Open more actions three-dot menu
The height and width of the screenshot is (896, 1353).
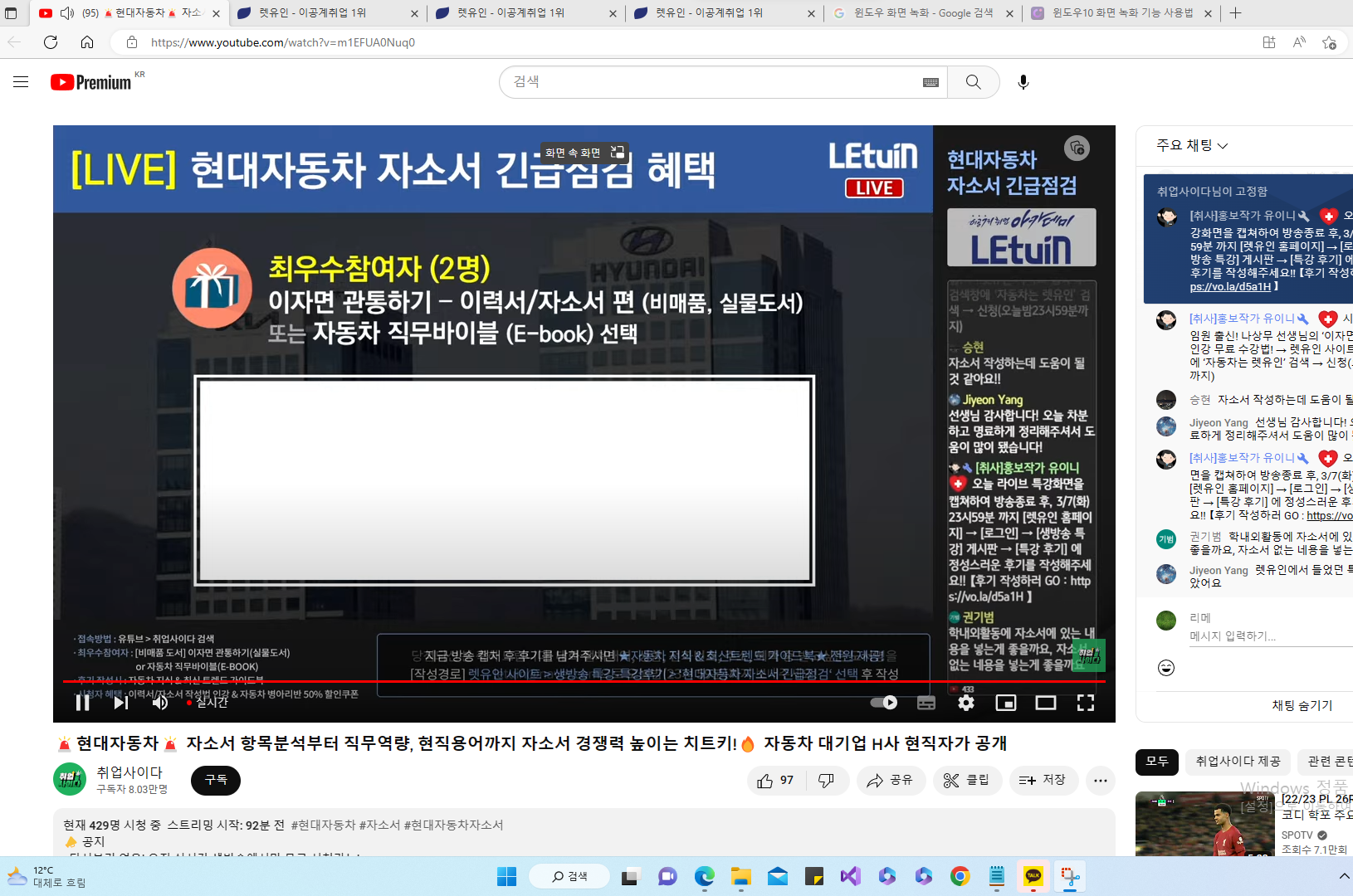coord(1100,780)
